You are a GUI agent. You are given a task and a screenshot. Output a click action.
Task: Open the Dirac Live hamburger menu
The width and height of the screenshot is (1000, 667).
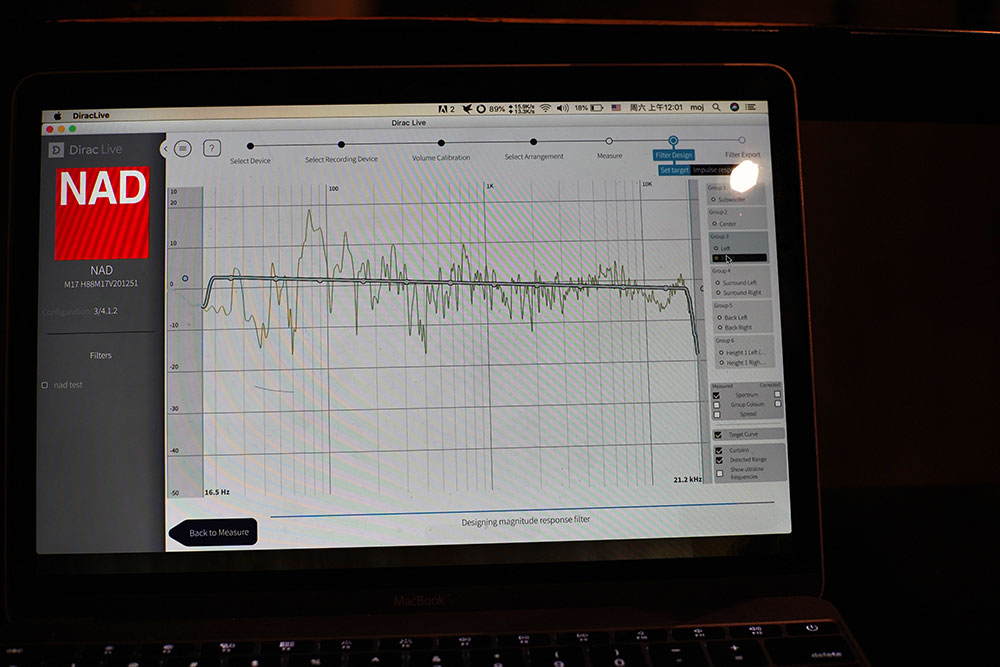coord(182,149)
